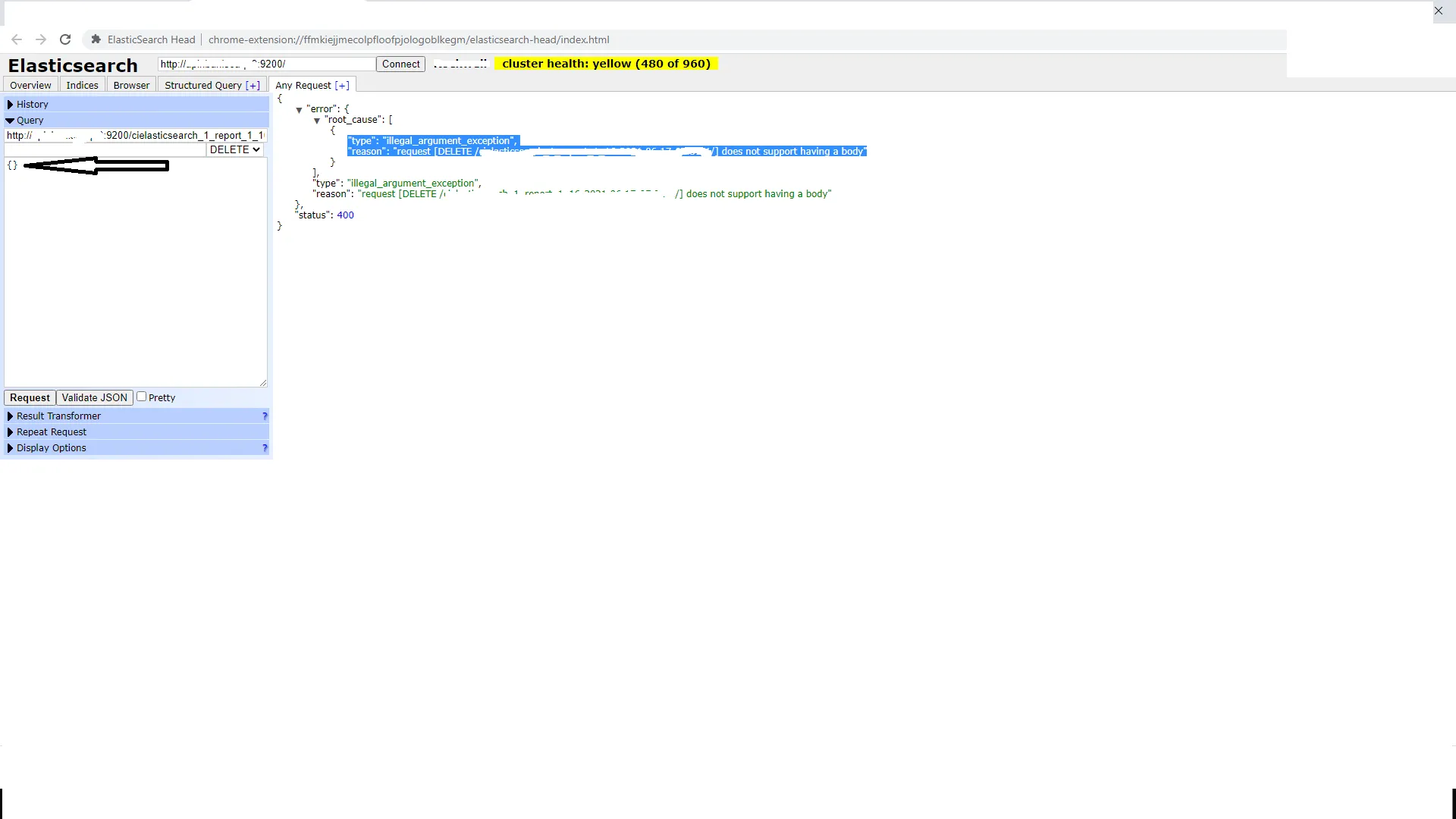The image size is (1456, 819).
Task: Add new Any Request tab via [+]
Action: [x=342, y=86]
